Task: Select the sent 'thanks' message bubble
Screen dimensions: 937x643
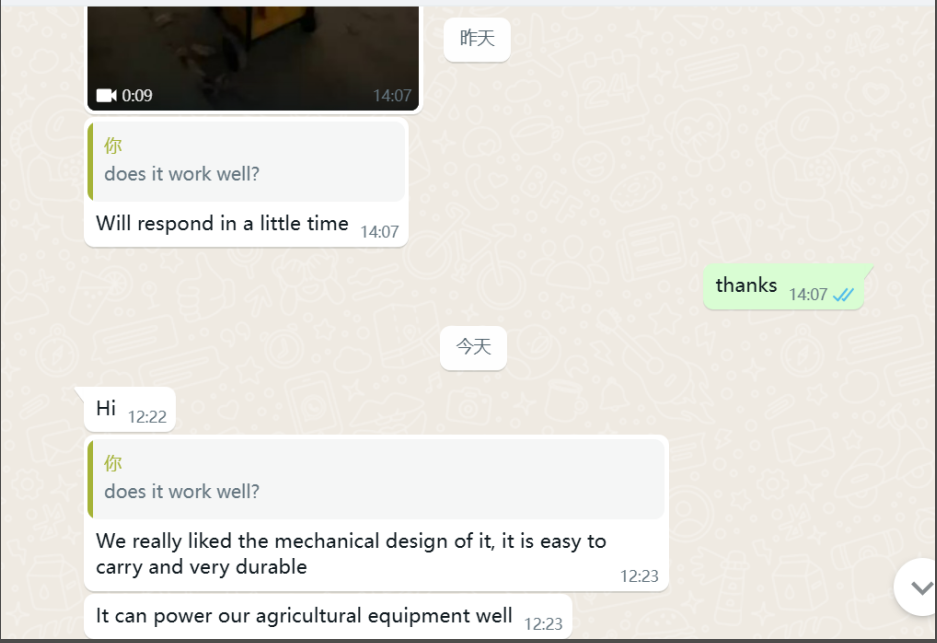Action: (x=784, y=287)
